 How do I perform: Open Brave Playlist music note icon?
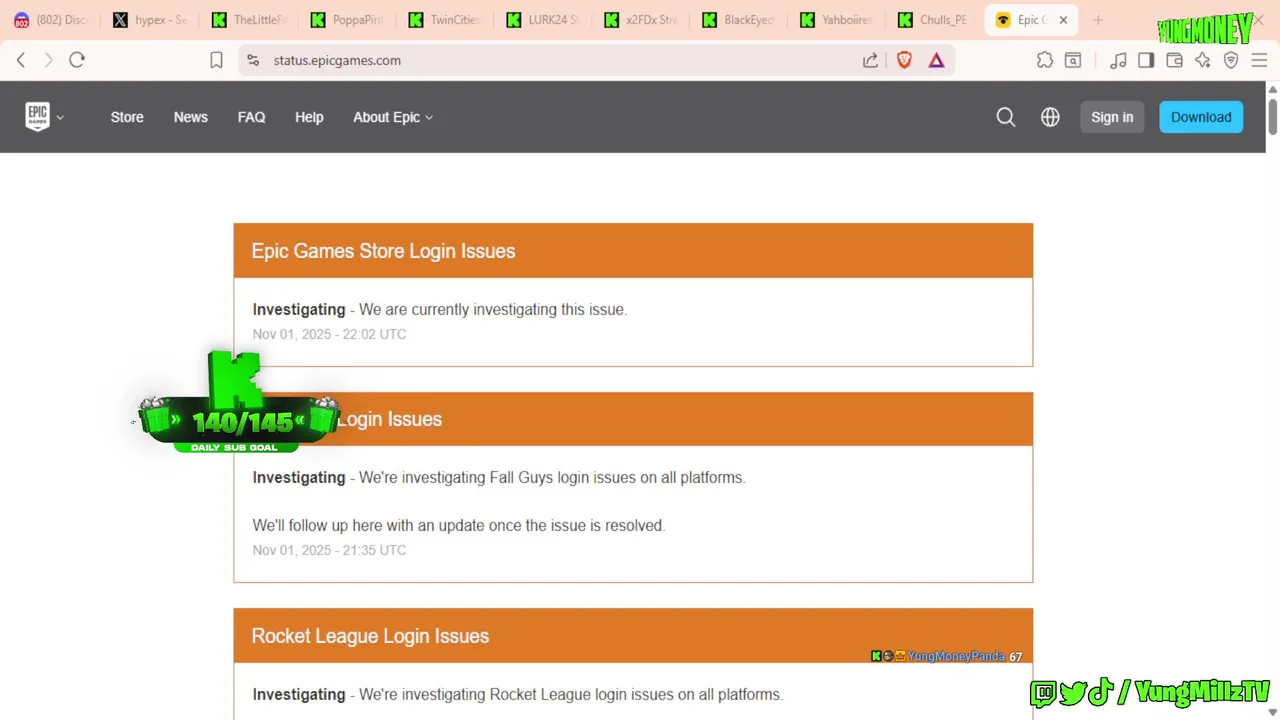1118,60
